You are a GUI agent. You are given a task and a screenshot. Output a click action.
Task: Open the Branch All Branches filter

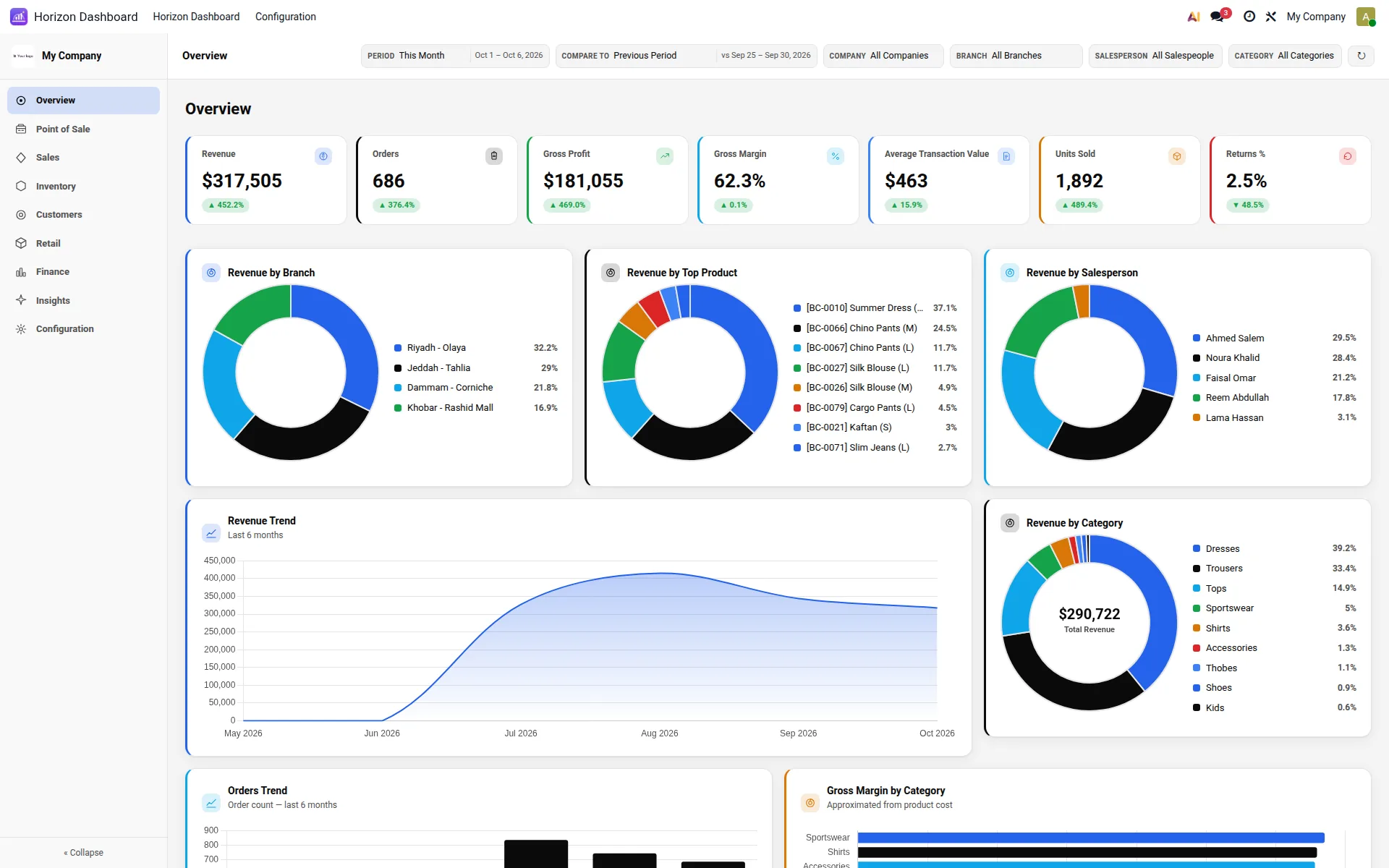click(1016, 56)
